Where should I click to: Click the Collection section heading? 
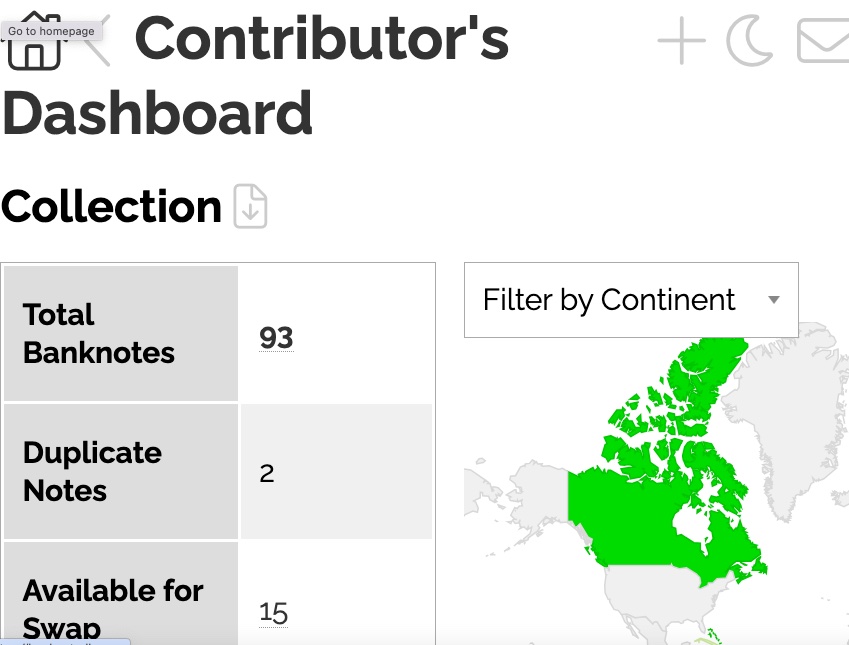click(111, 207)
